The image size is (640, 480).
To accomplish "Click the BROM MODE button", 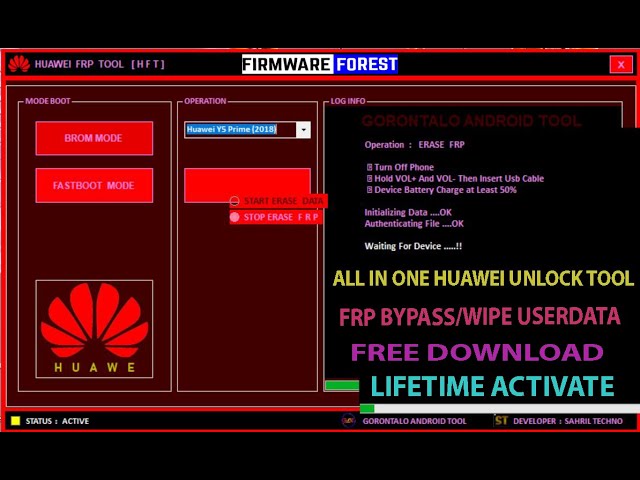I will coord(94,138).
